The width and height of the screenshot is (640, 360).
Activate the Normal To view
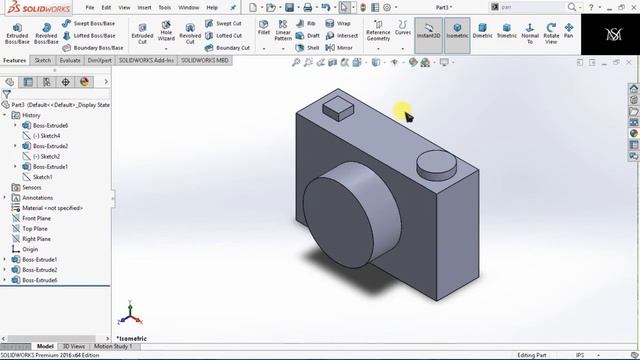[530, 33]
